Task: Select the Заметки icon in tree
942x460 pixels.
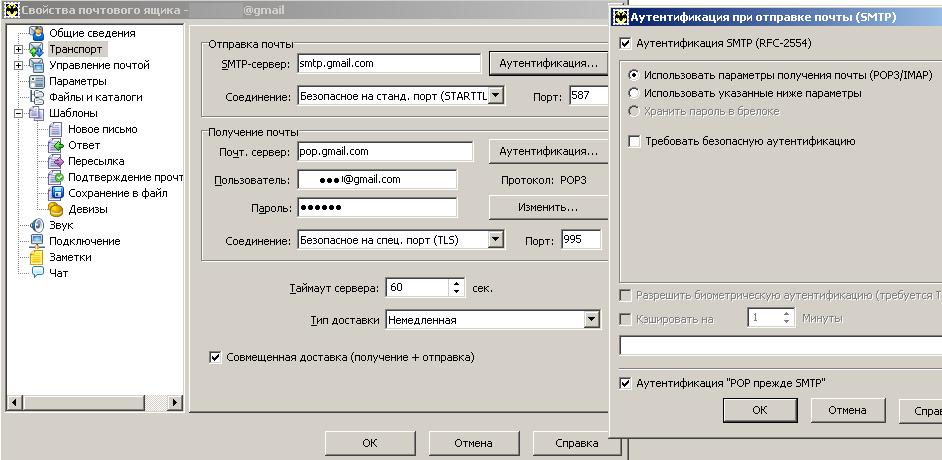Action: coord(37,257)
